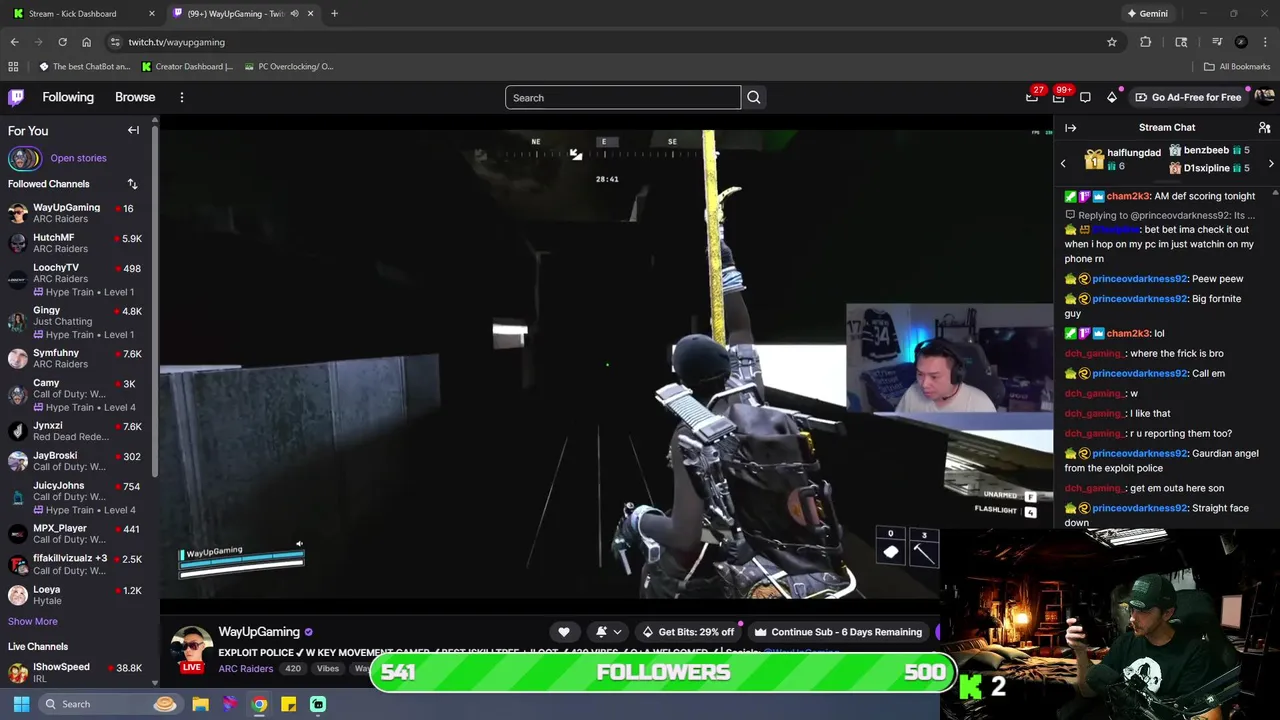Open Chrome apps grid icon
The width and height of the screenshot is (1280, 720).
[x=13, y=66]
